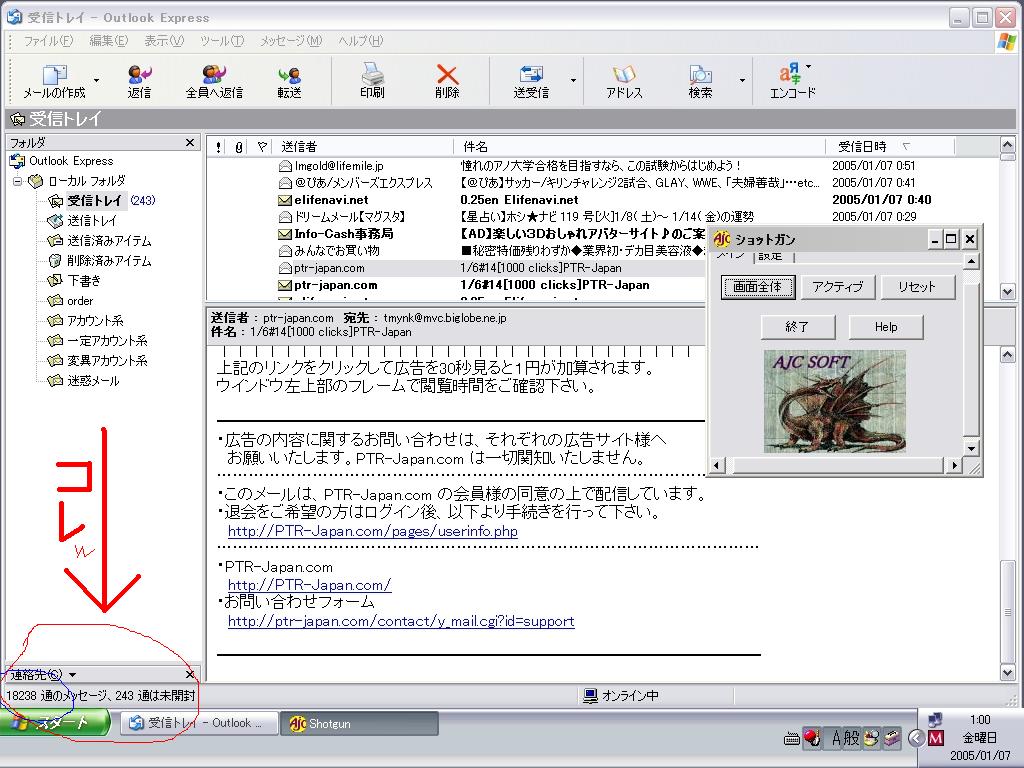Open the ファイル(F) menu

point(48,40)
